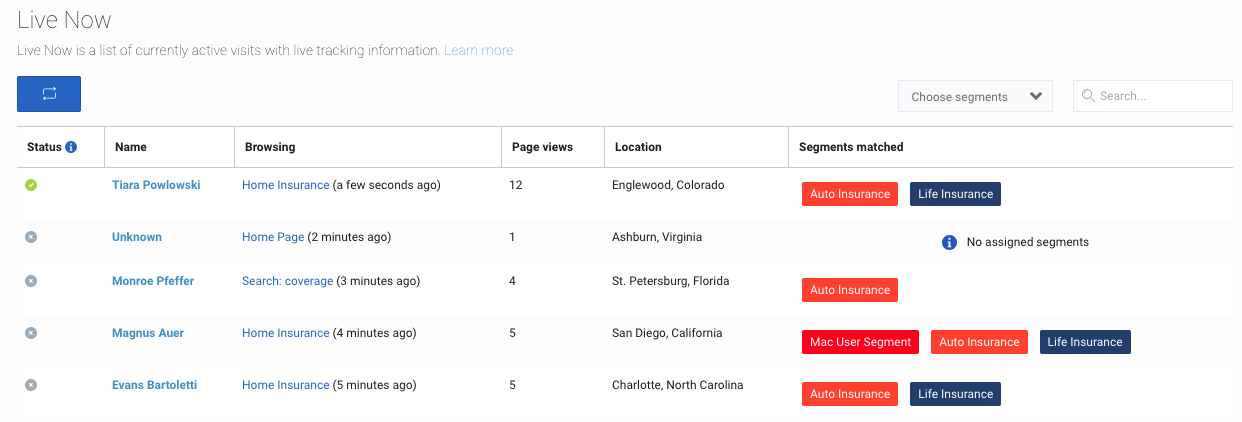
Task: Click the Learn more link
Action: pyautogui.click(x=478, y=50)
